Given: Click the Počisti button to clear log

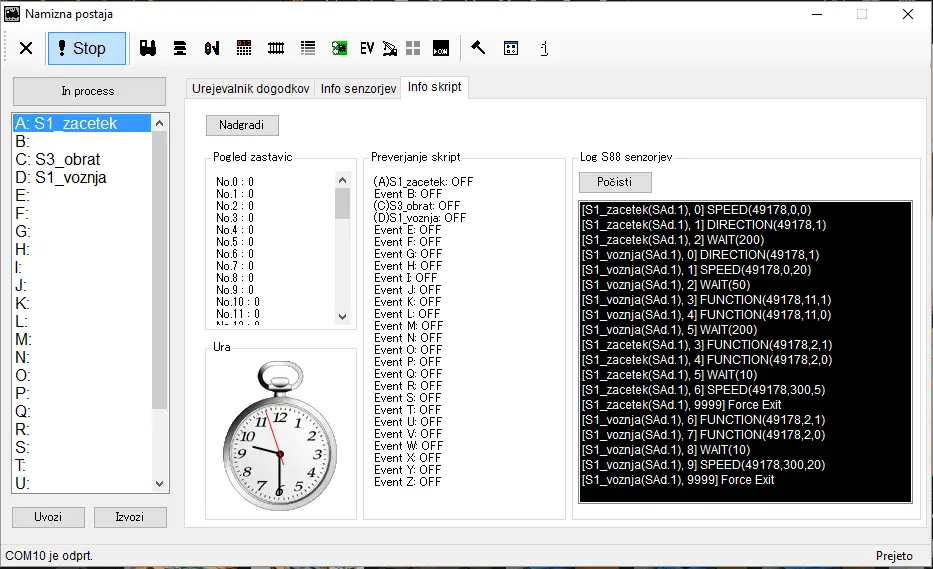Looking at the screenshot, I should (x=614, y=182).
